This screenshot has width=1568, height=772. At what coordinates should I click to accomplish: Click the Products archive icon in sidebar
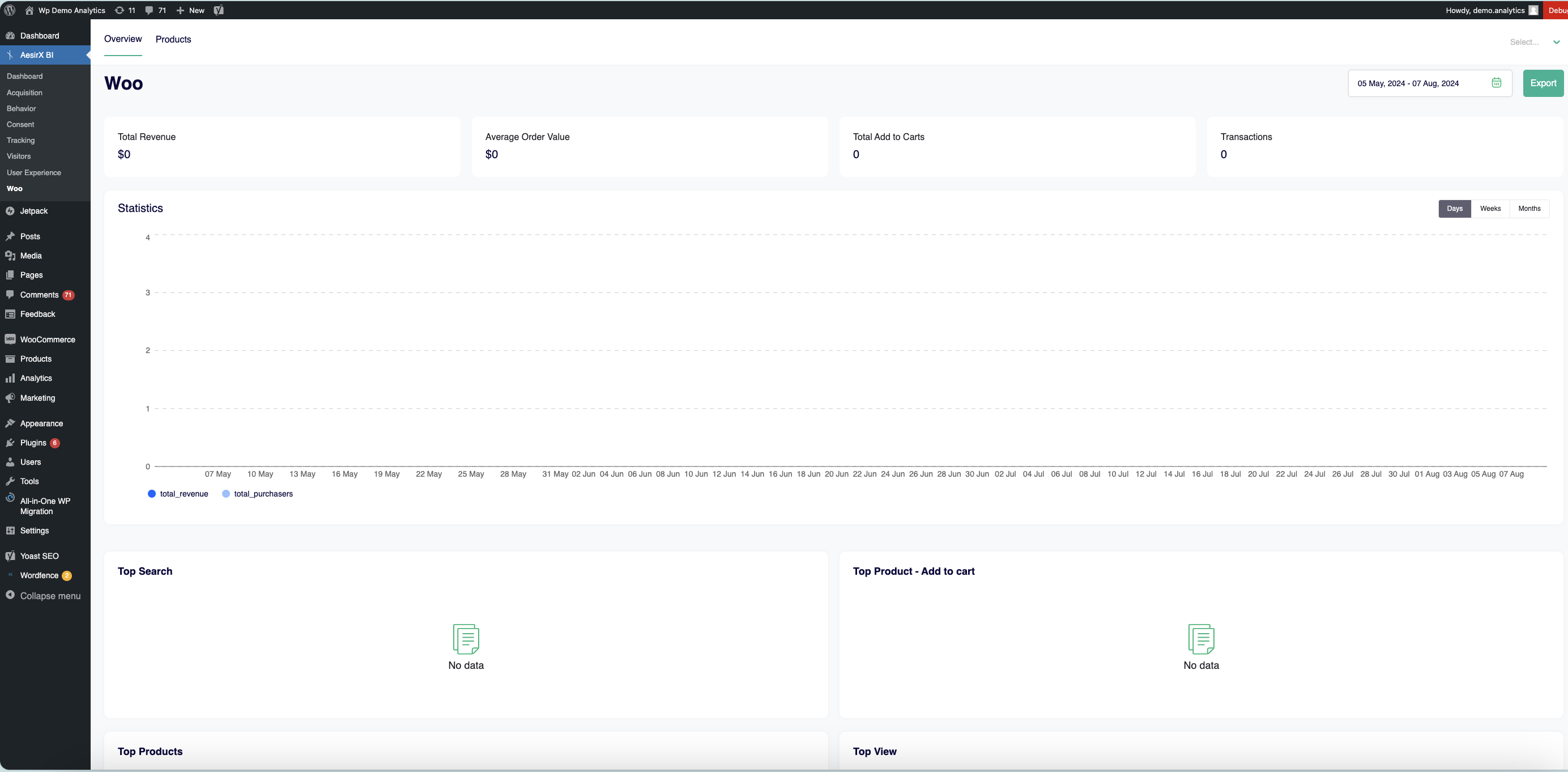tap(10, 359)
